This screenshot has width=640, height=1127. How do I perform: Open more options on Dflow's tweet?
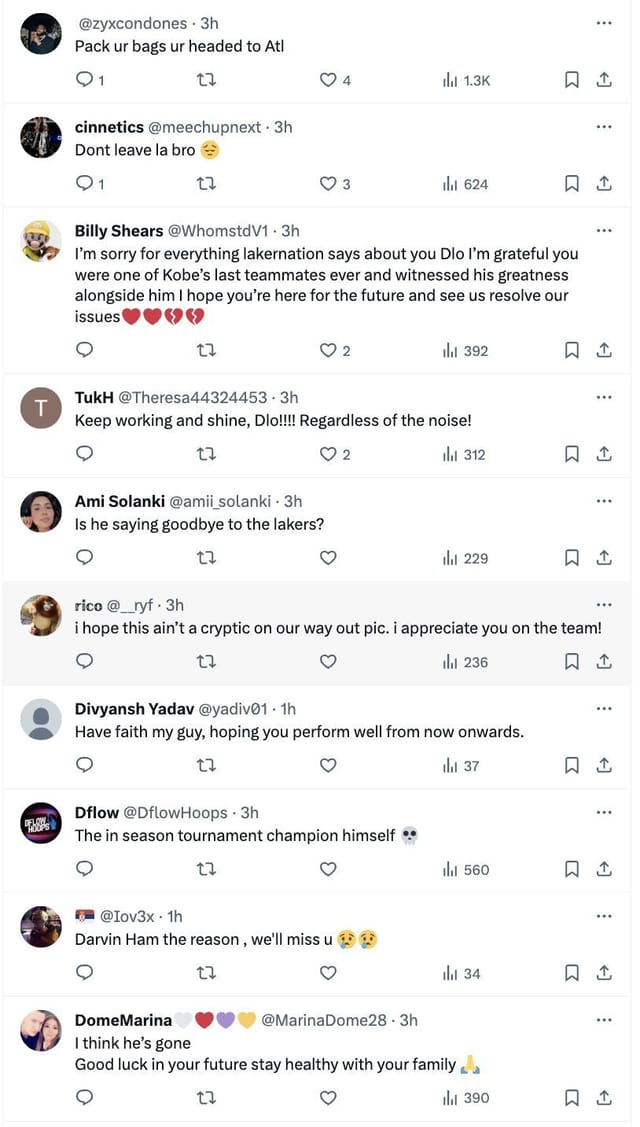tap(603, 812)
